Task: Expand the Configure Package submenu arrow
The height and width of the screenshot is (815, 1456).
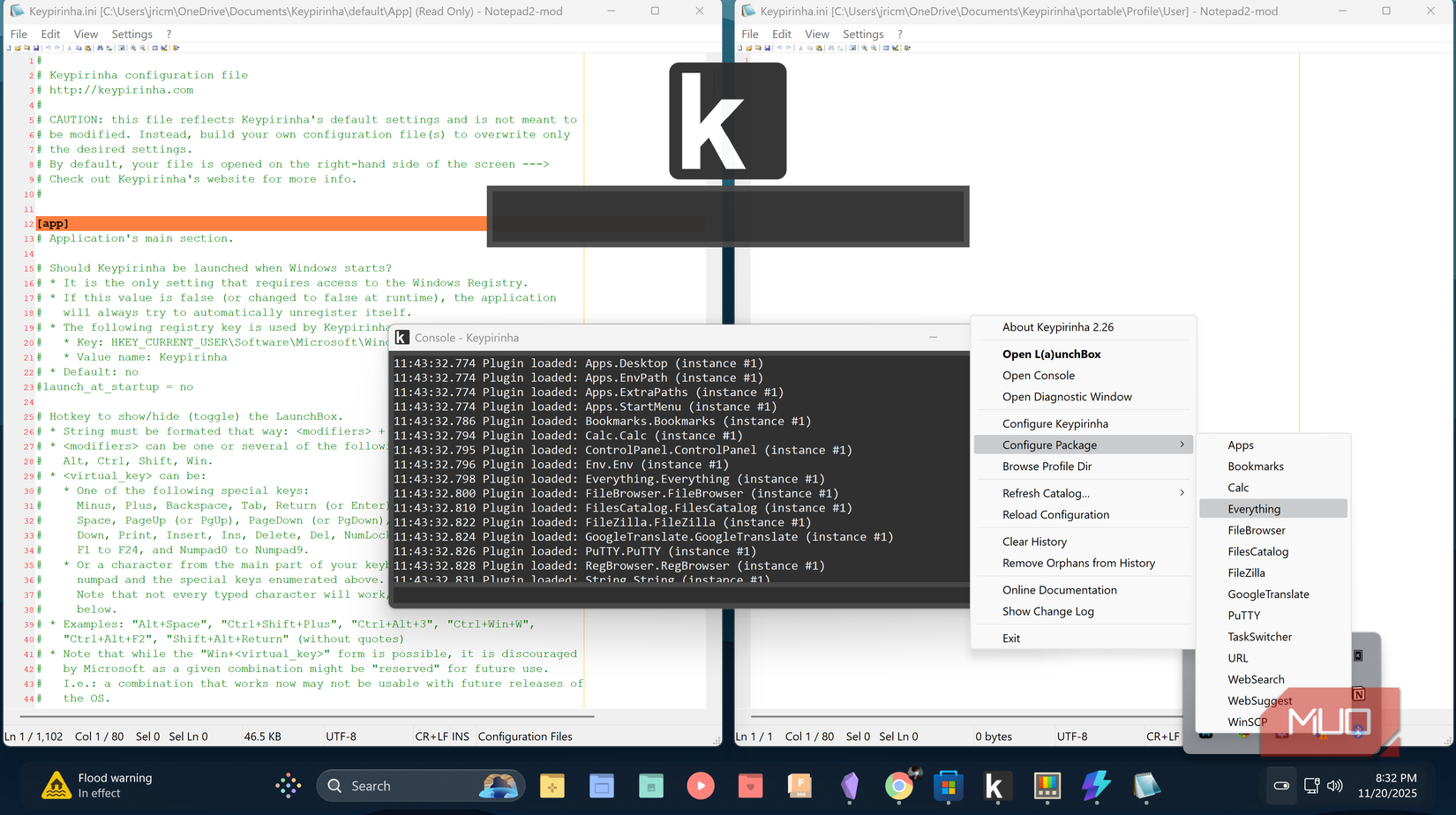Action: point(1182,445)
